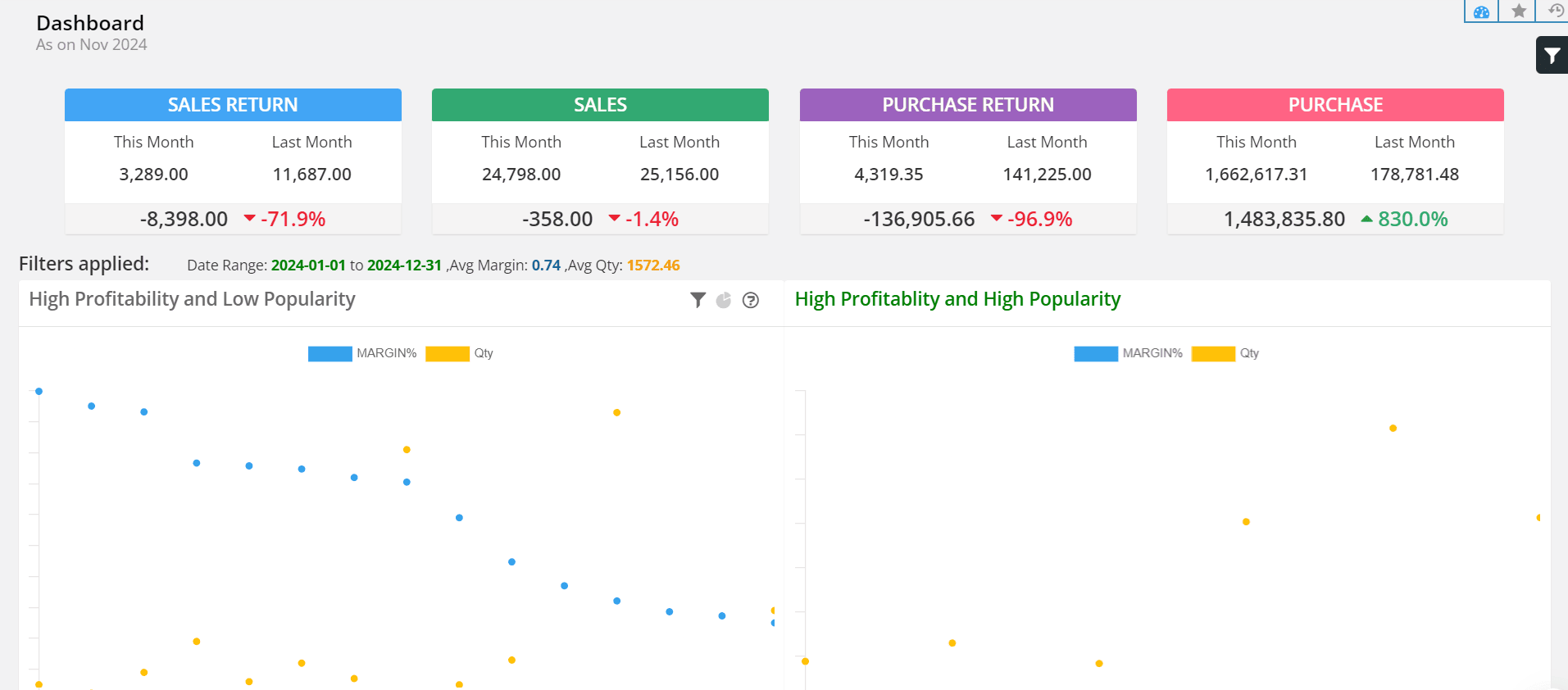Open High Profitablity and High Popularity title
This screenshot has height=690, width=1568.
(x=957, y=299)
